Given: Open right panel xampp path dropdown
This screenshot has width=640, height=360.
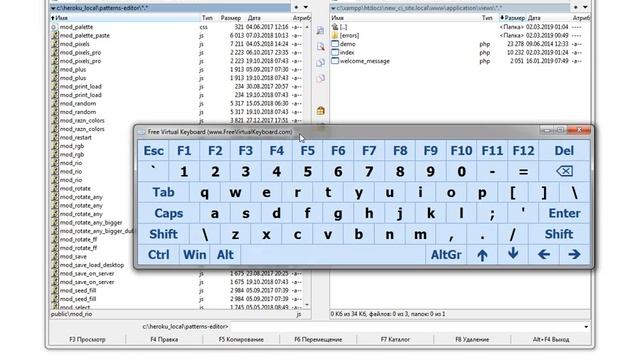Looking at the screenshot, I should [333, 8].
